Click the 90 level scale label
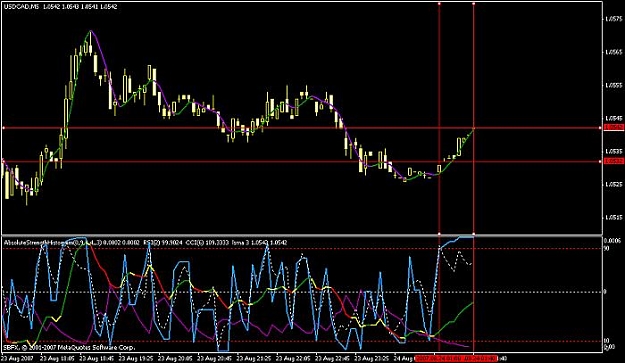This screenshot has width=625, height=363. click(606, 248)
